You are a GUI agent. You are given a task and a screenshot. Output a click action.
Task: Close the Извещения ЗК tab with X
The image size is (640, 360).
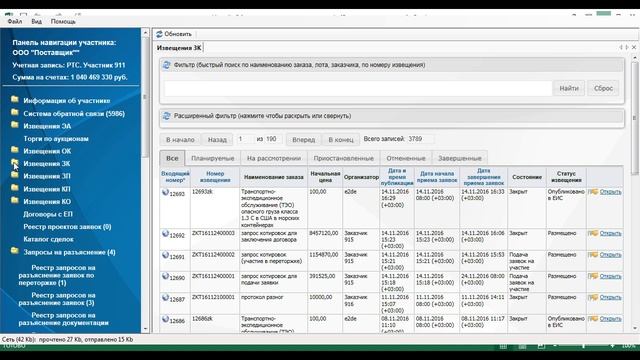634,47
